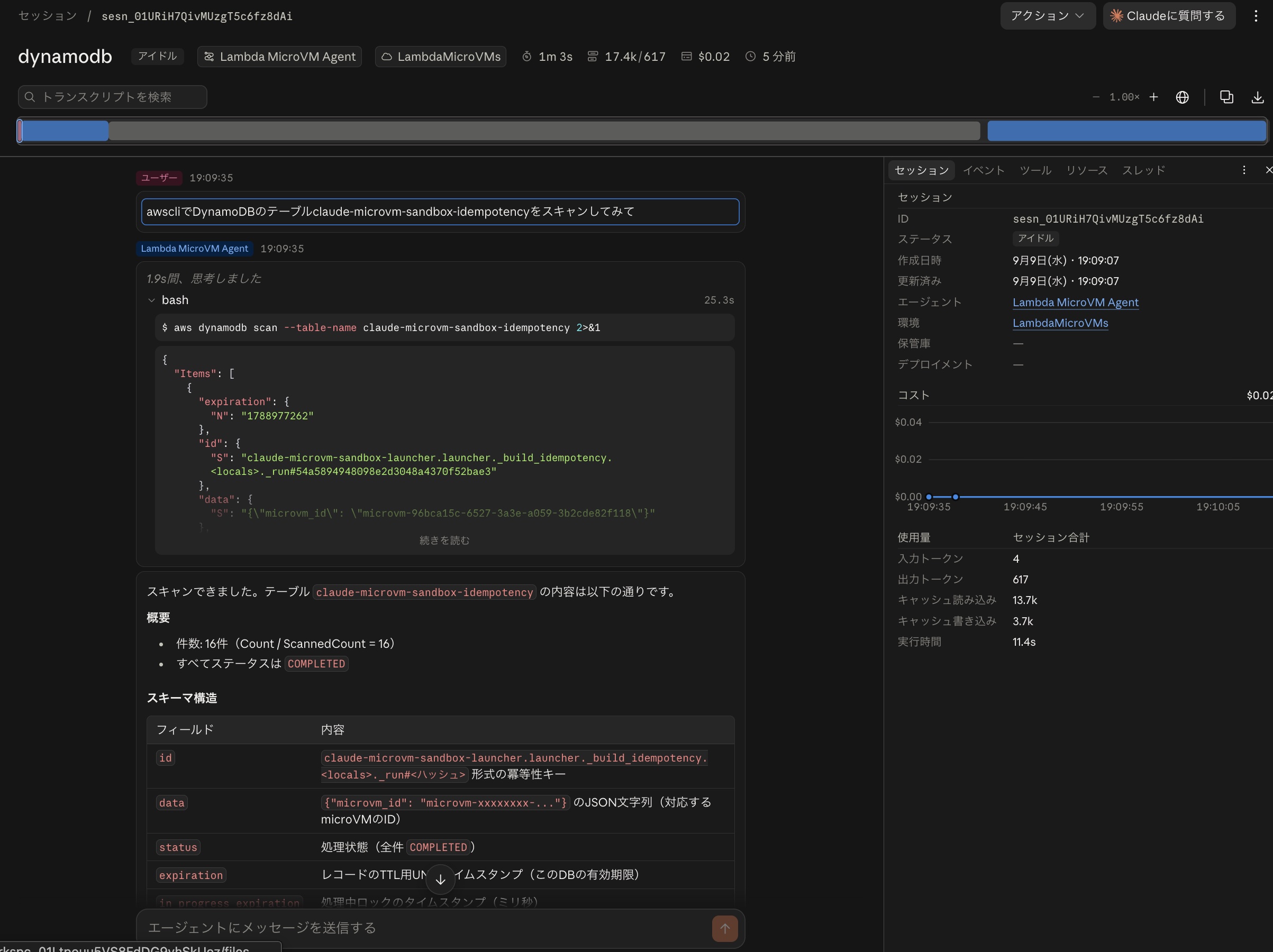The image size is (1273, 952).
Task: Click the 5 分前 timestamp stat
Action: [x=770, y=57]
